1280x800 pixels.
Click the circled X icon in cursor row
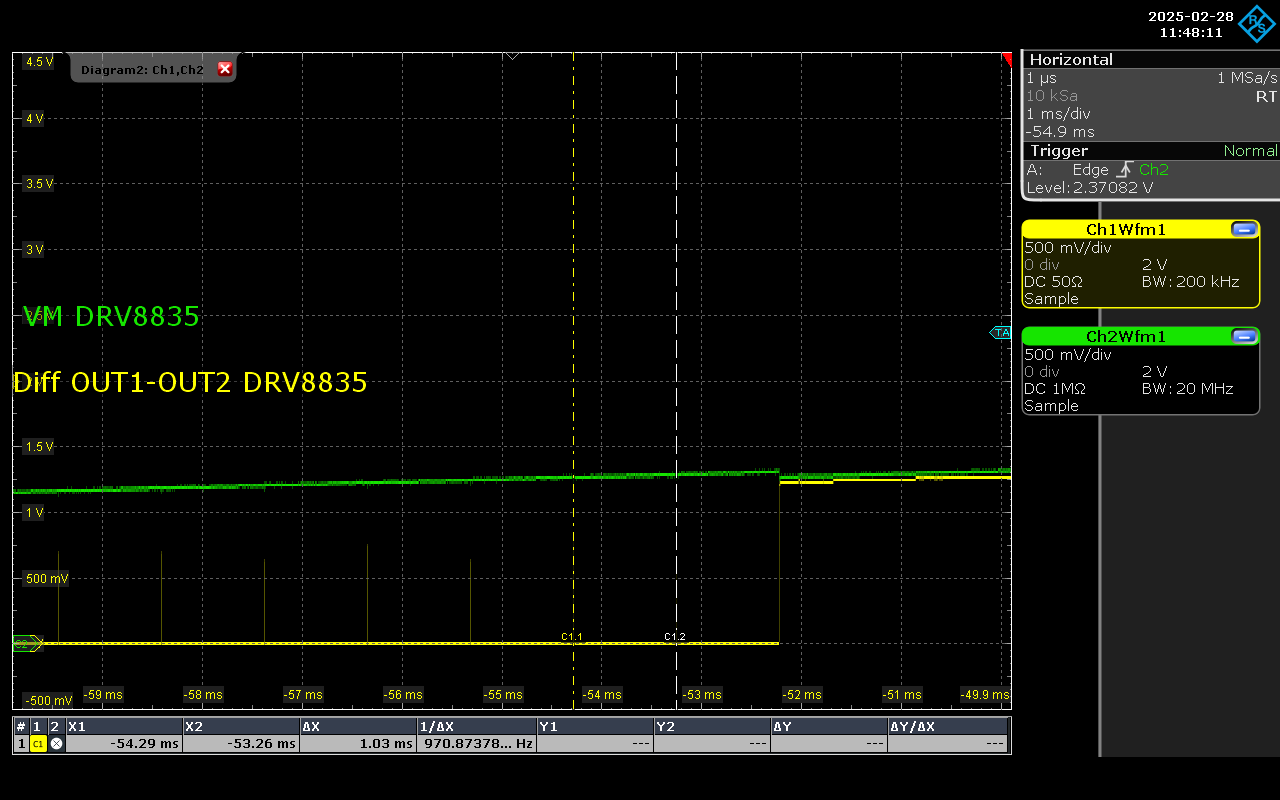coord(56,744)
